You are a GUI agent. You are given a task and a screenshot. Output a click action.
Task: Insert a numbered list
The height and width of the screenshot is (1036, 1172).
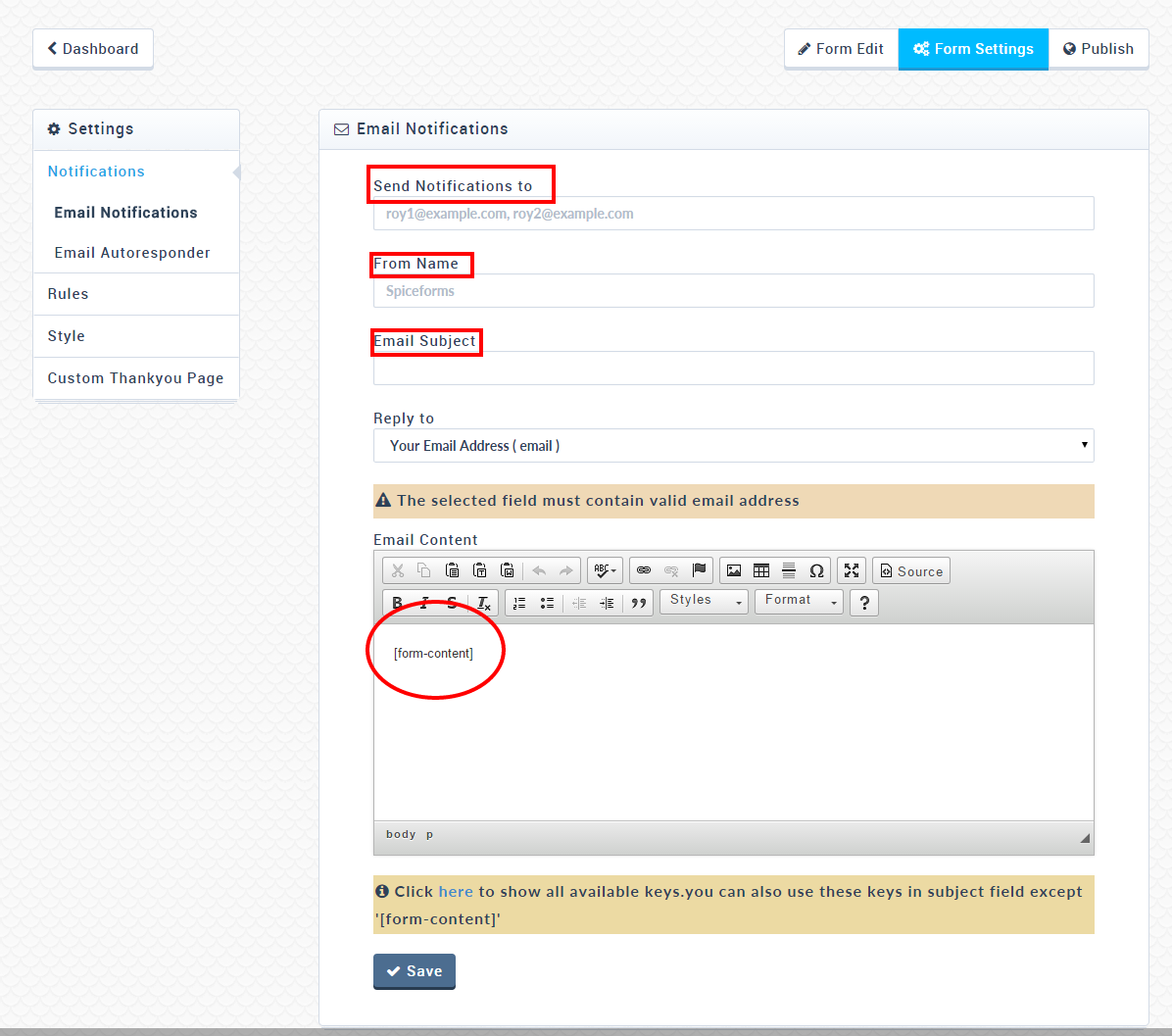[519, 603]
